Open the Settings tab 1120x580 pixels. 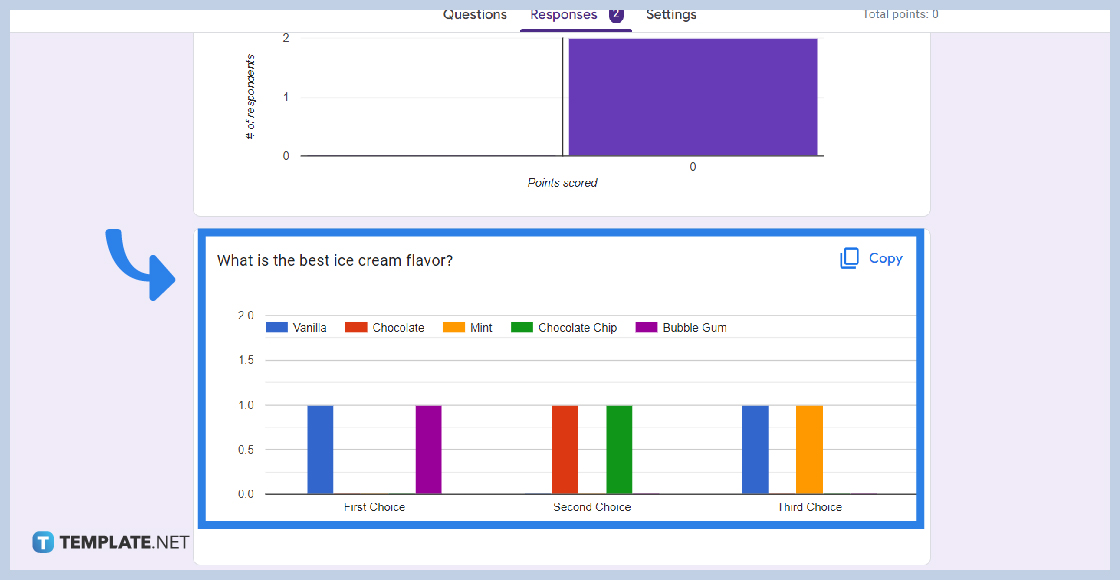click(671, 15)
